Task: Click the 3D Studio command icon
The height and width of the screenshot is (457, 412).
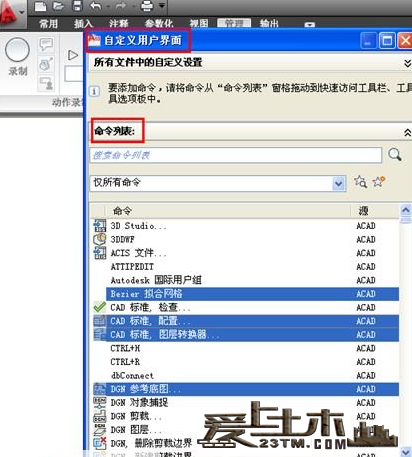Action: click(x=99, y=226)
